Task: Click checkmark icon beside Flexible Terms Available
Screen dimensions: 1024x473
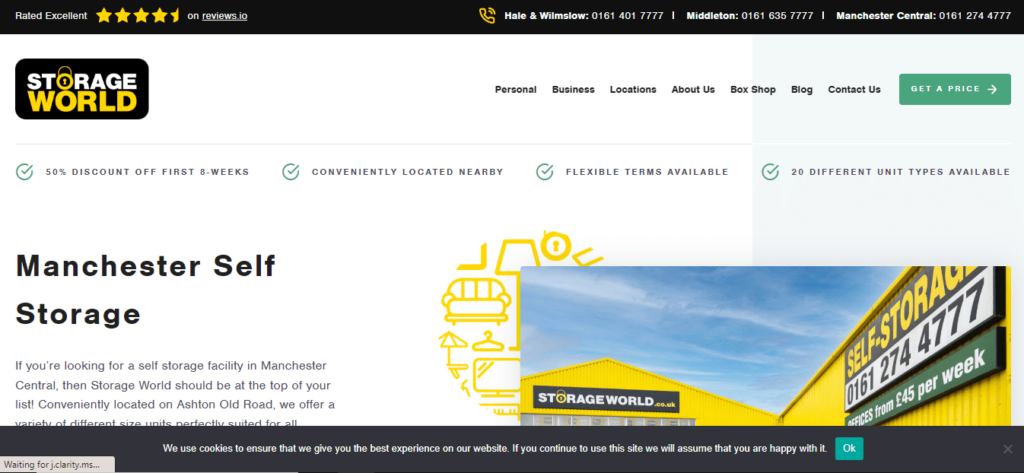Action: click(545, 172)
